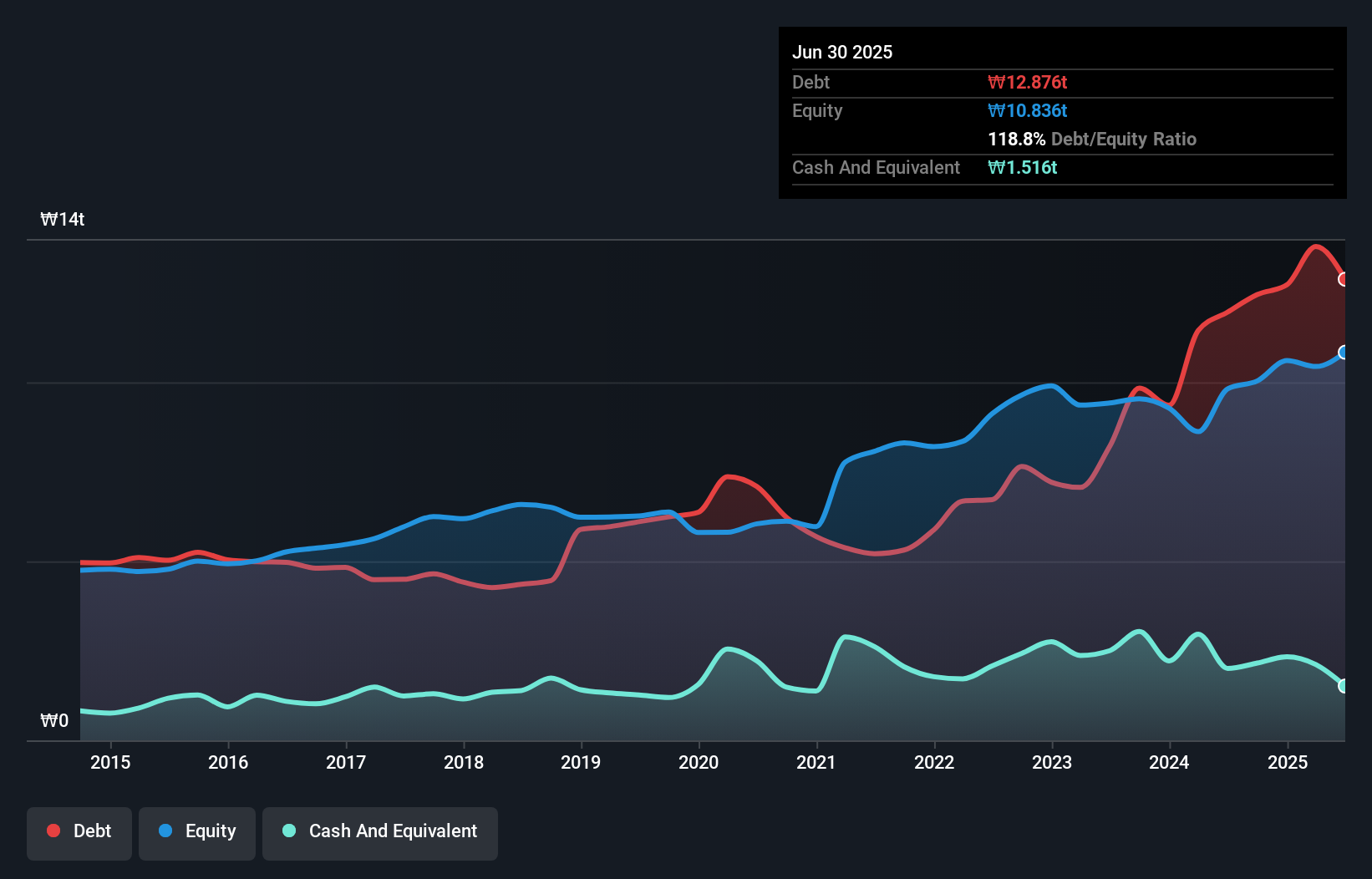Click the ₩12.876t debt value in tooltip
Viewport: 1372px width, 879px height.
click(1027, 82)
